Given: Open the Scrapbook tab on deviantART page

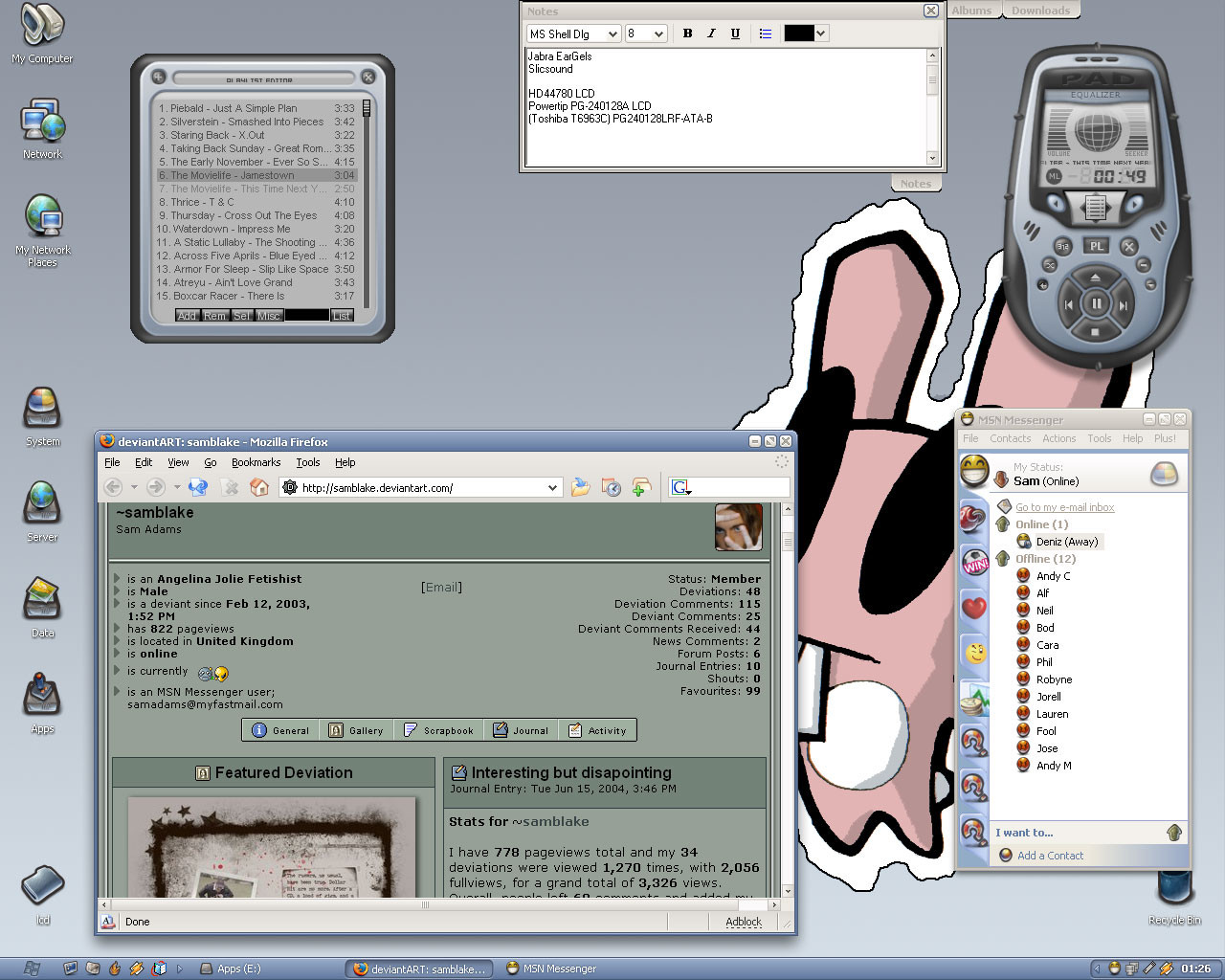Looking at the screenshot, I should [439, 730].
